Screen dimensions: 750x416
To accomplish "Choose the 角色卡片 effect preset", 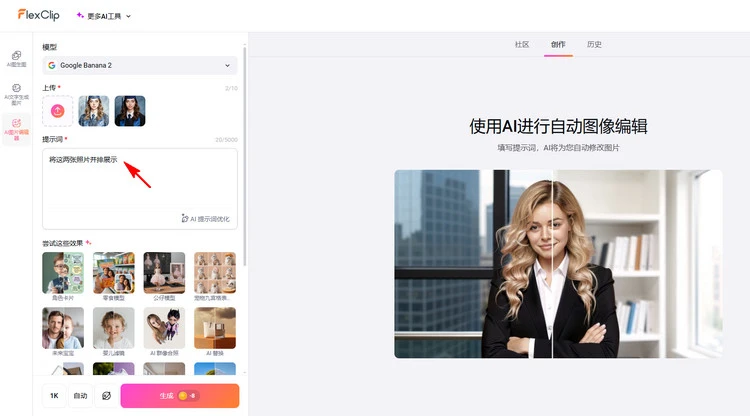I will pos(63,273).
